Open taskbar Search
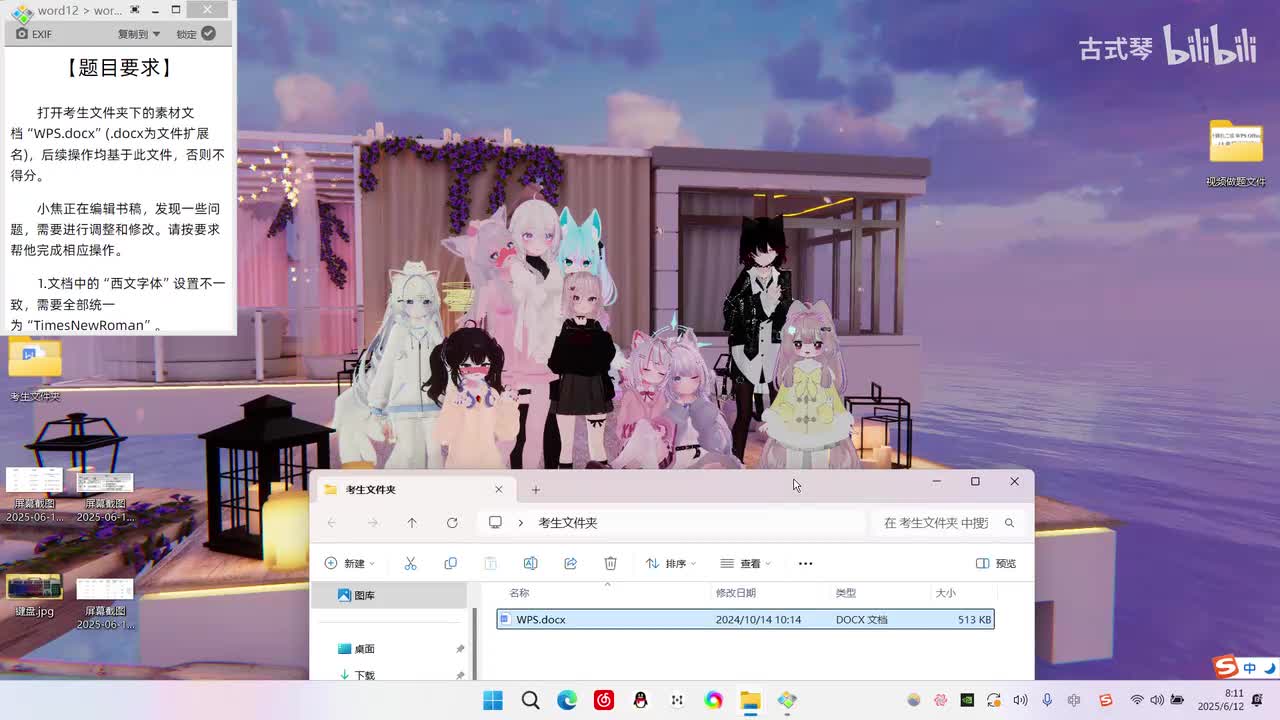Screen dimensions: 1280x720 pos(530,700)
